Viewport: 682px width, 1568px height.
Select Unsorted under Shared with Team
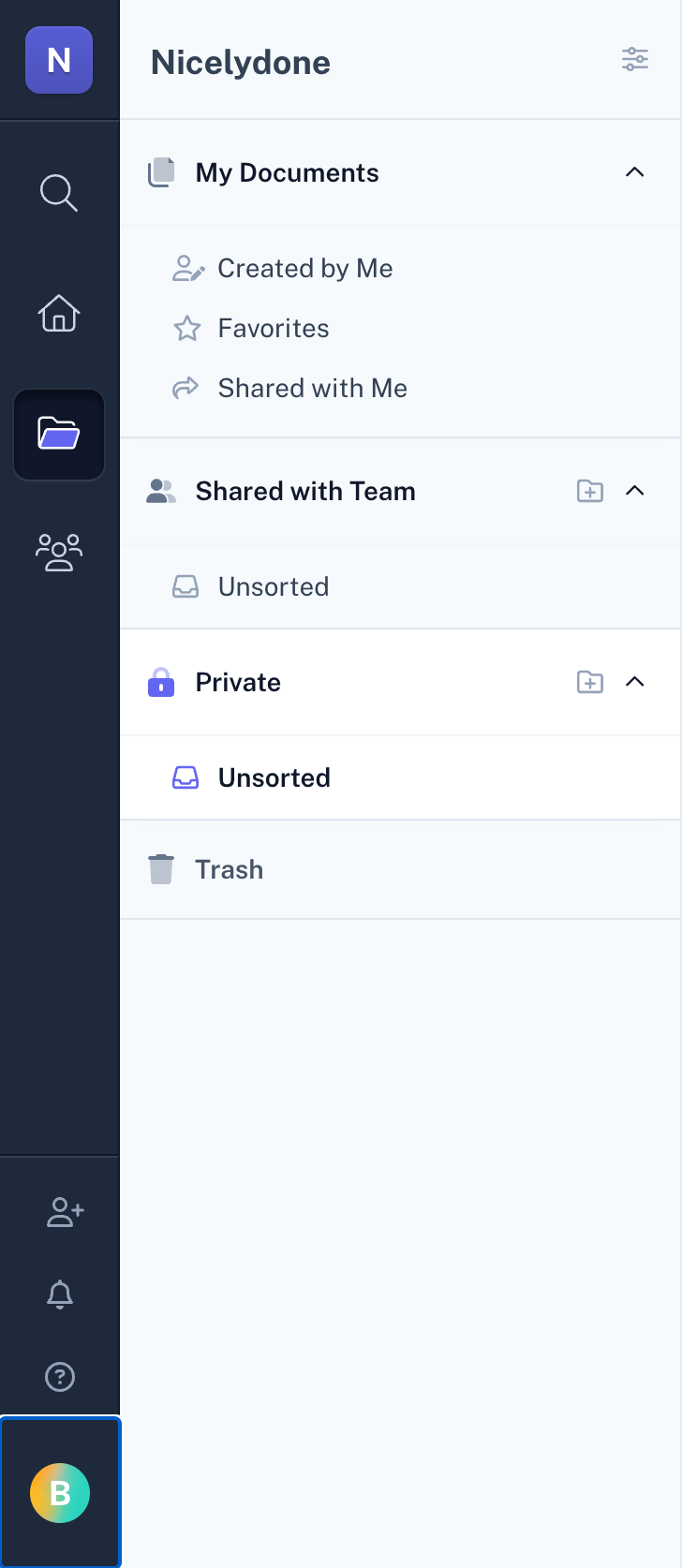pos(273,586)
